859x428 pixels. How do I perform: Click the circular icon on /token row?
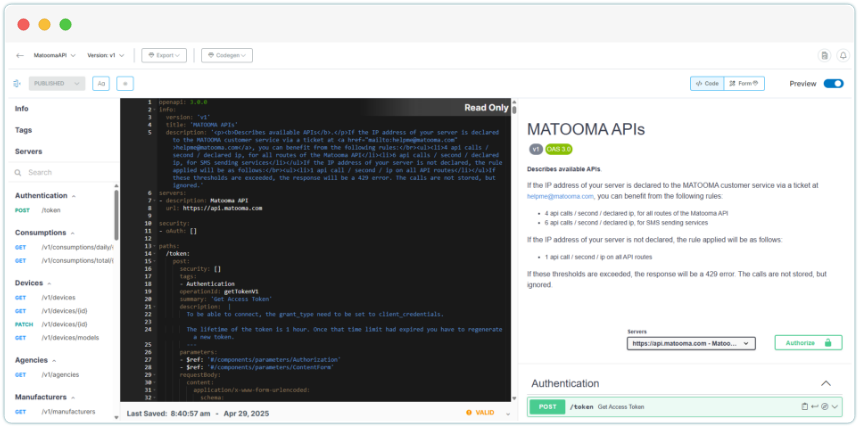(824, 407)
